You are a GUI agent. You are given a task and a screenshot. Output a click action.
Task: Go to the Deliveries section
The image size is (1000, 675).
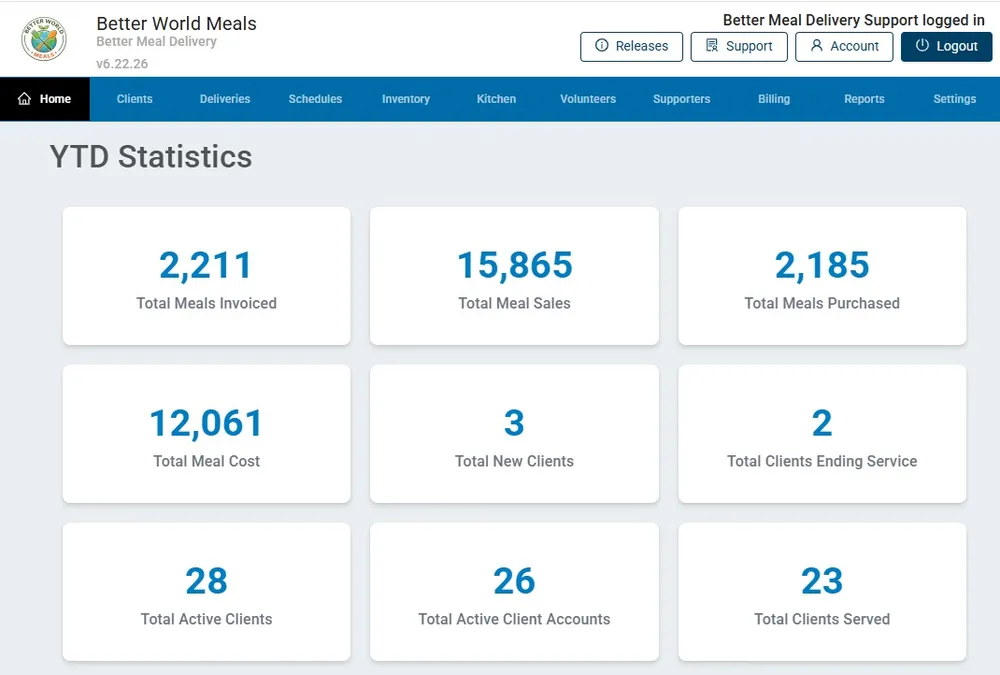pos(225,99)
